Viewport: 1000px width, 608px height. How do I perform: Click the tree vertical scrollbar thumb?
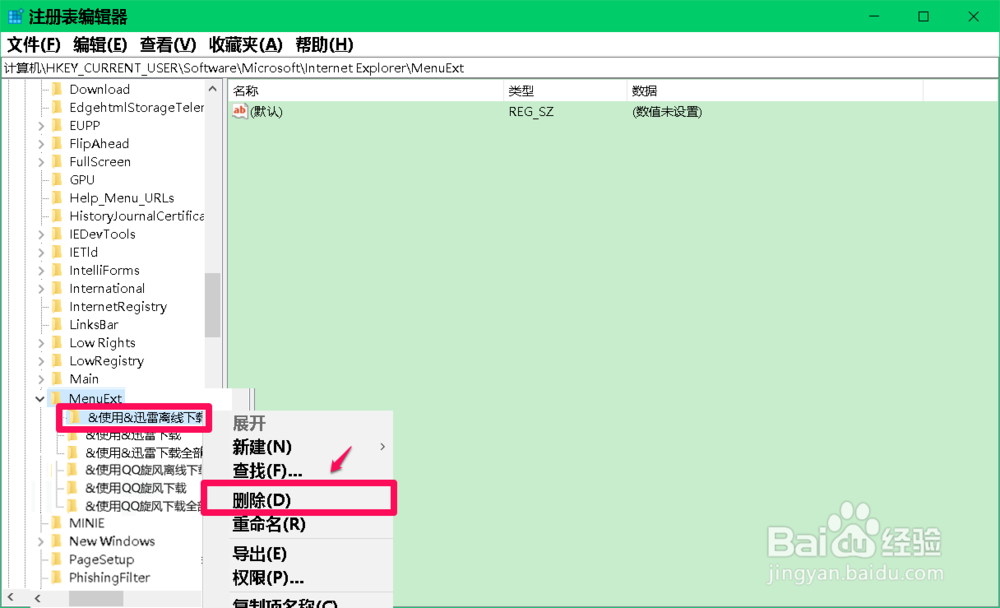[x=212, y=305]
